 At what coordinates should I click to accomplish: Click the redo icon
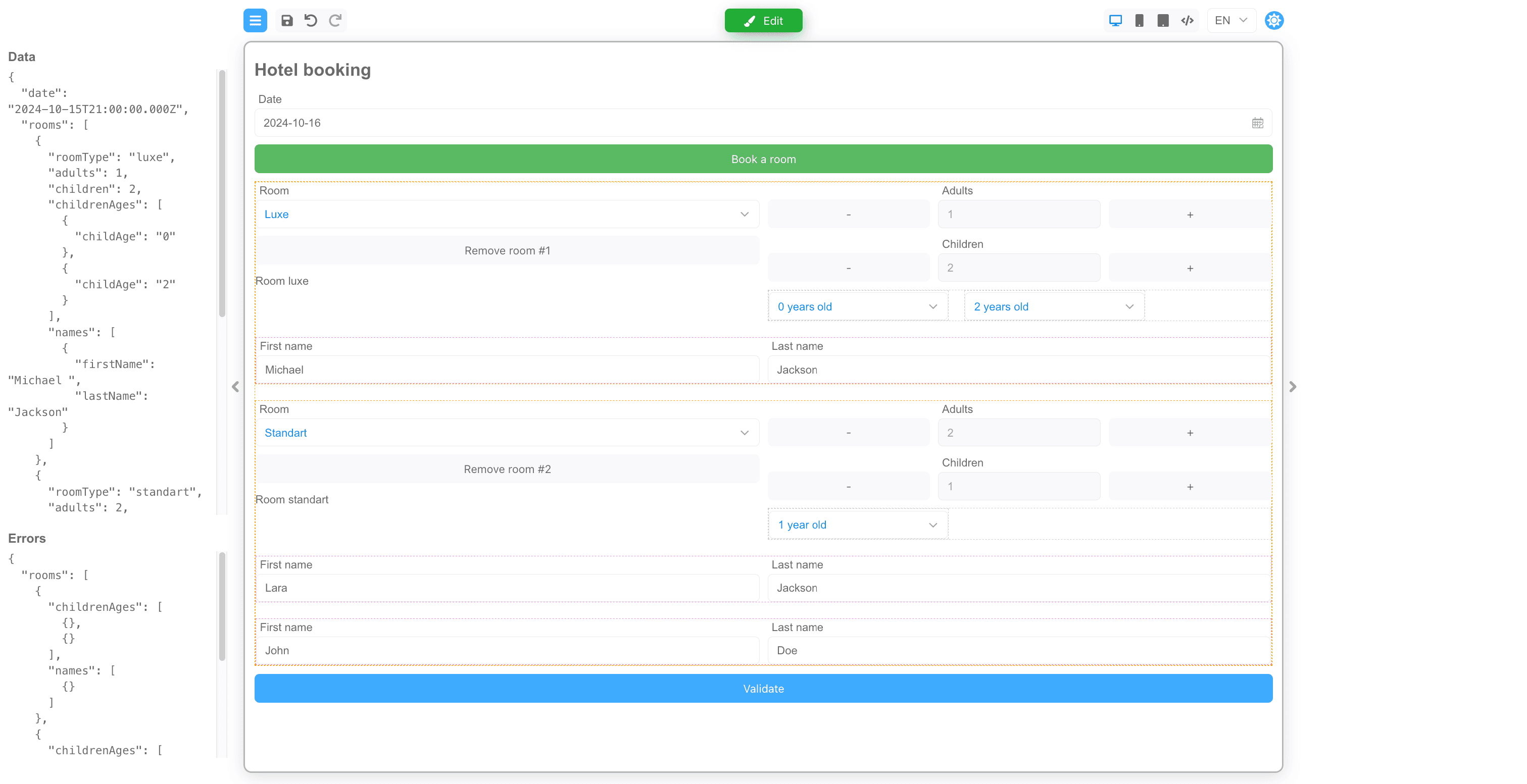[x=335, y=21]
